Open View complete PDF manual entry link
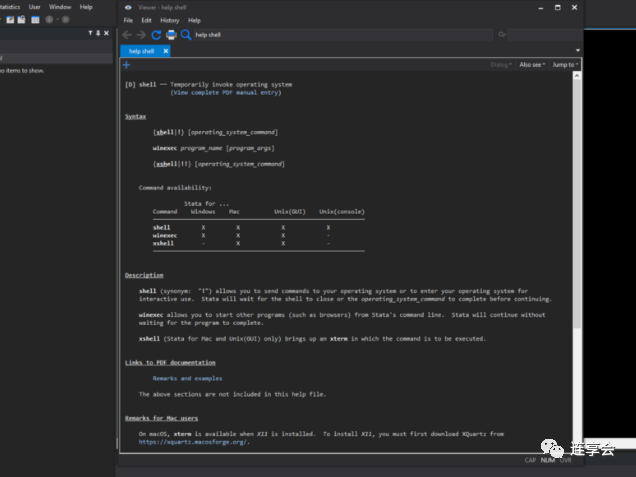636x477 pixels. 226,93
